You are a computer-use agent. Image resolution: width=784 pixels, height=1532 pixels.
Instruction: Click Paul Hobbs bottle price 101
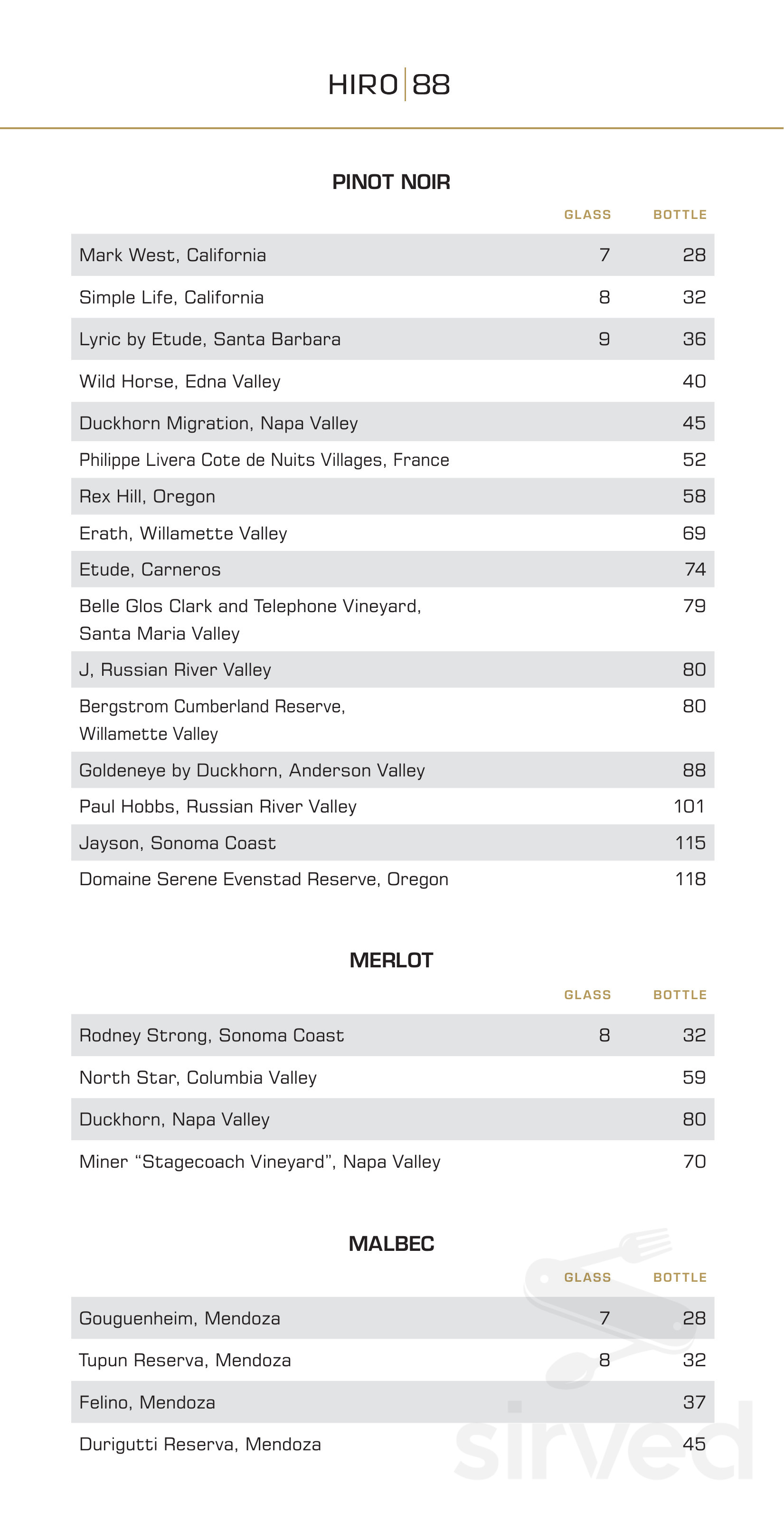[689, 806]
